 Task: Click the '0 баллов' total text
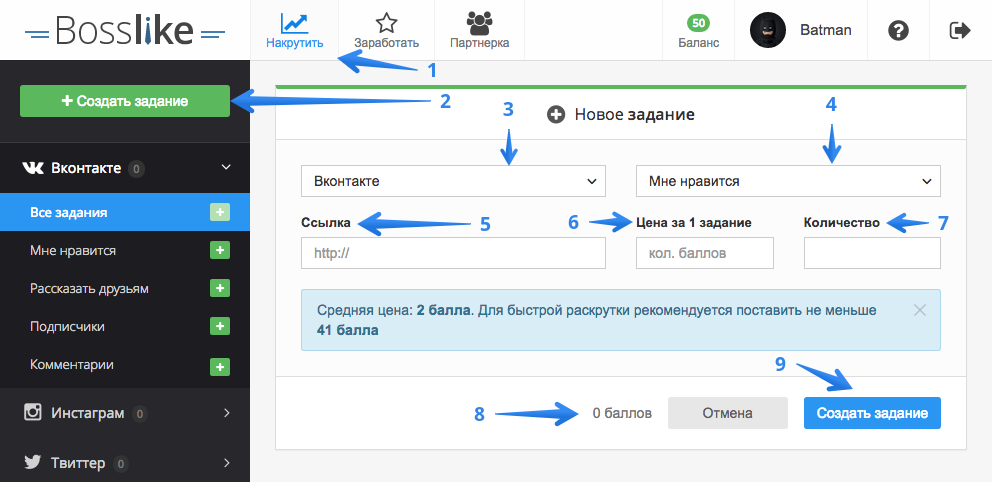pyautogui.click(x=622, y=414)
